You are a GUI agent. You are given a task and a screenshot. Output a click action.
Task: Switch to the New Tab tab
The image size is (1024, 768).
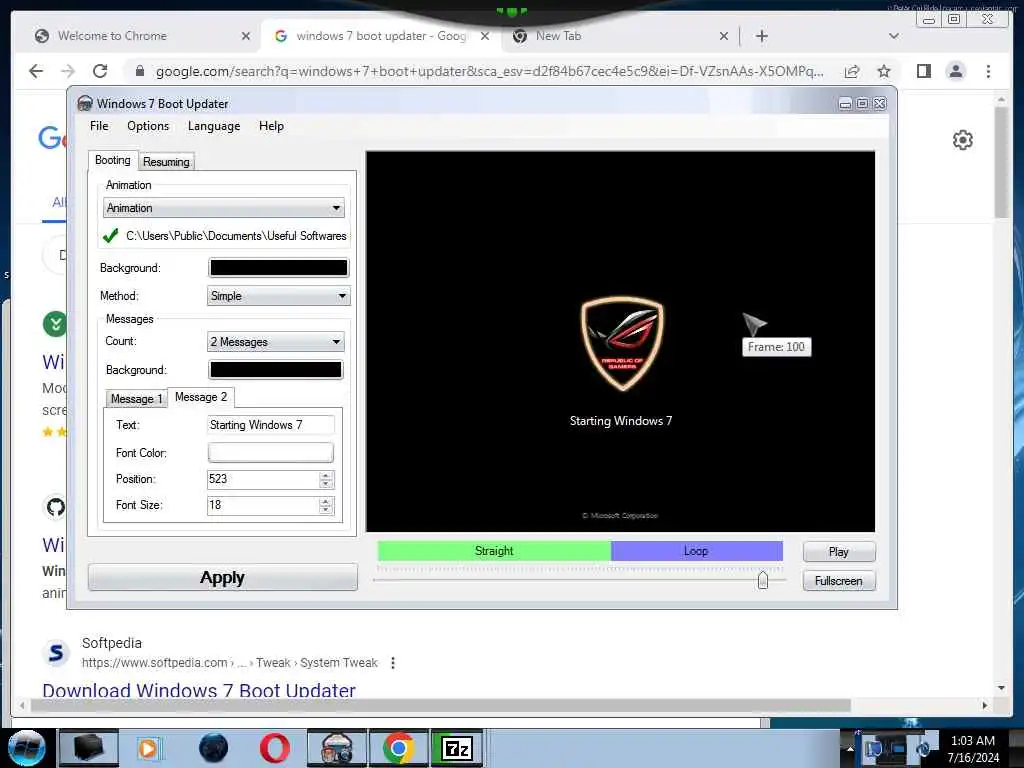click(x=558, y=36)
